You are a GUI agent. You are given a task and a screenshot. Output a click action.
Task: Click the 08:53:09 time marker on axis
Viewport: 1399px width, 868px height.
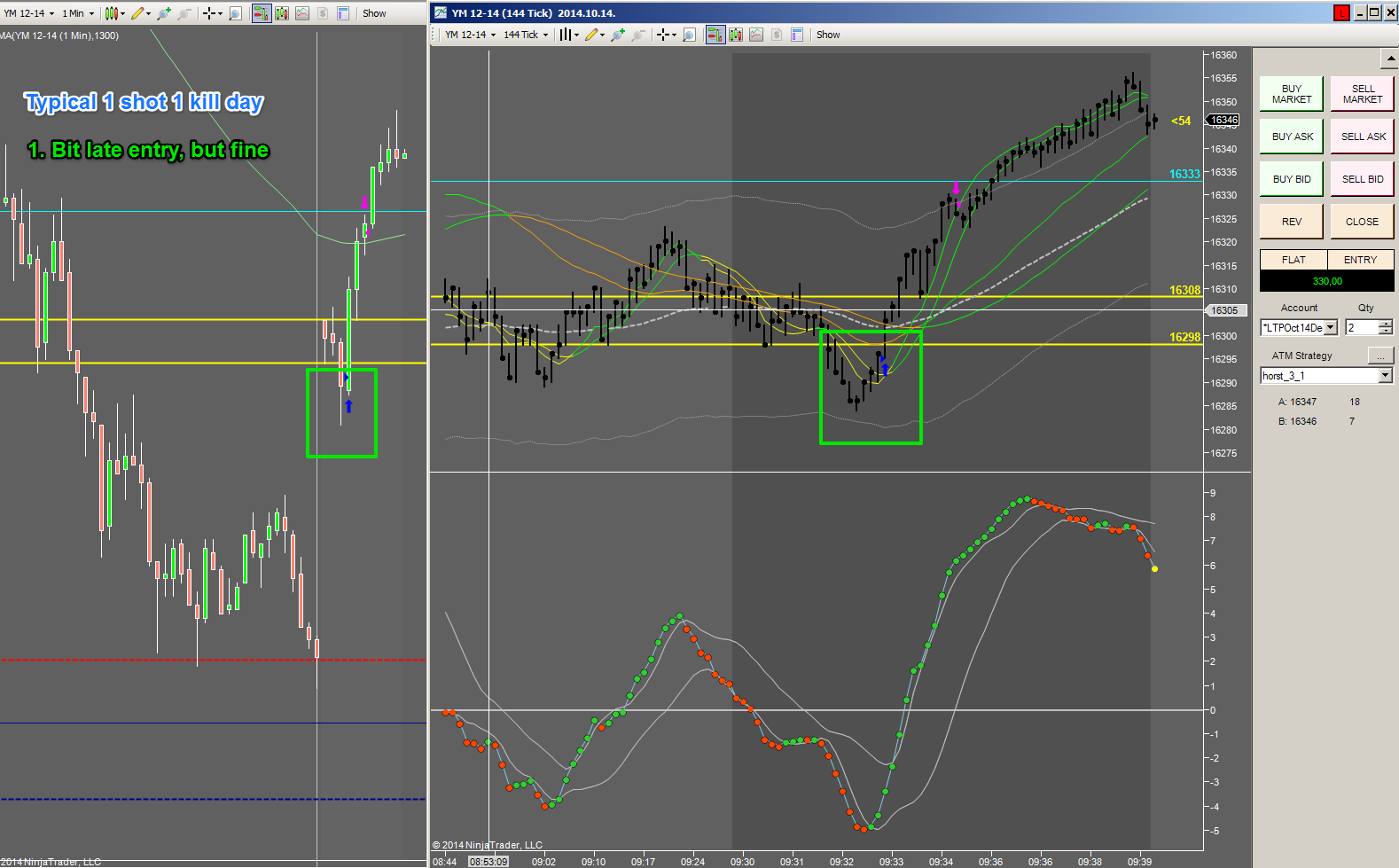click(x=488, y=862)
